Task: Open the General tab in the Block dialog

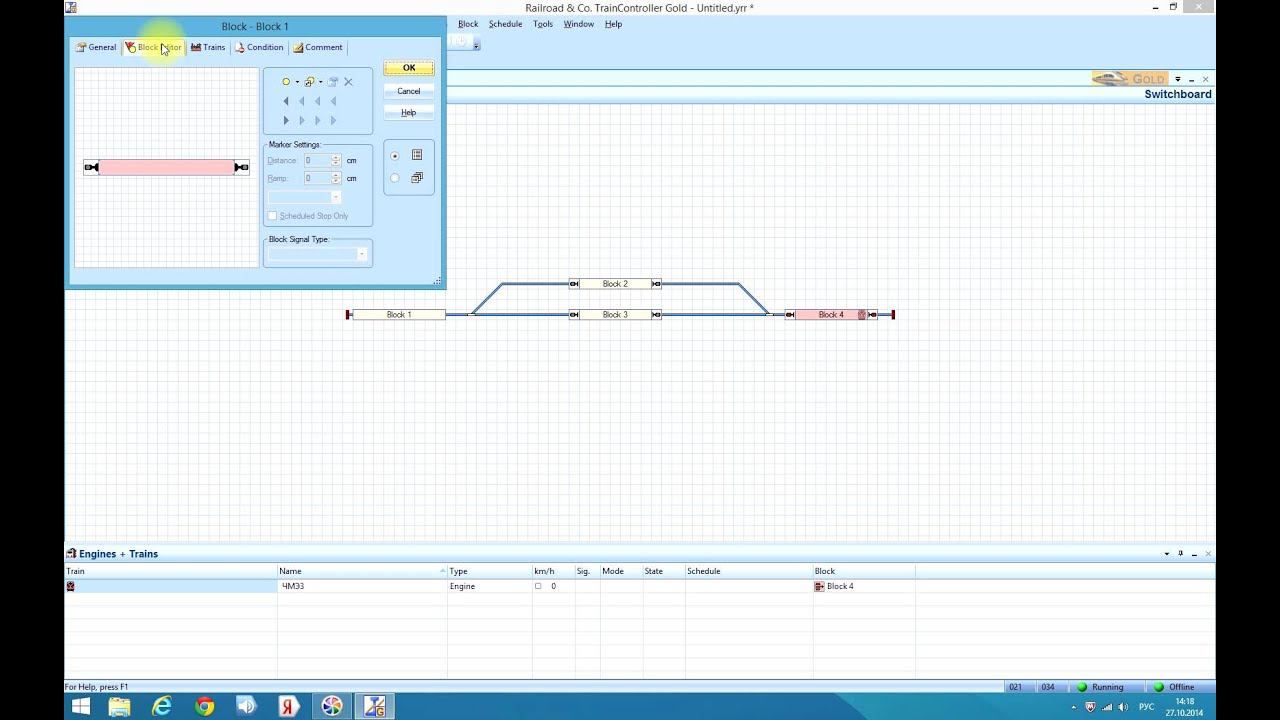Action: pyautogui.click(x=96, y=47)
